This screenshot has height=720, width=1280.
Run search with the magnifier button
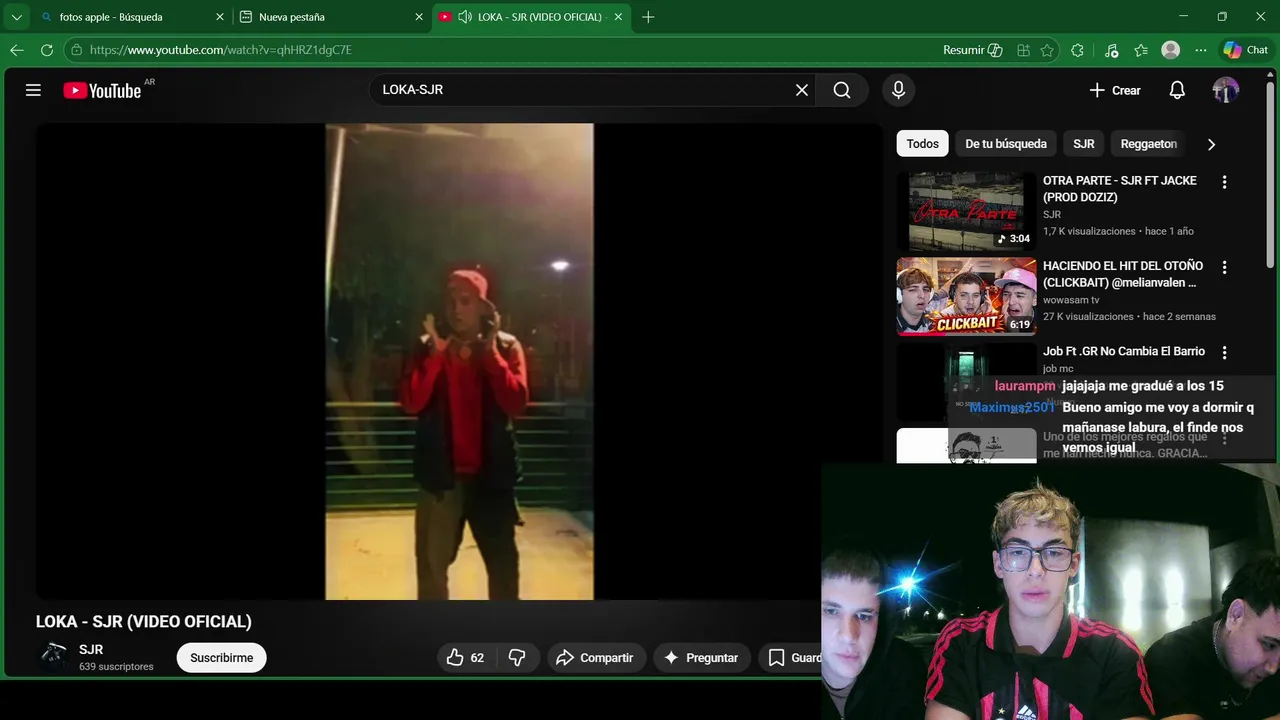(842, 90)
